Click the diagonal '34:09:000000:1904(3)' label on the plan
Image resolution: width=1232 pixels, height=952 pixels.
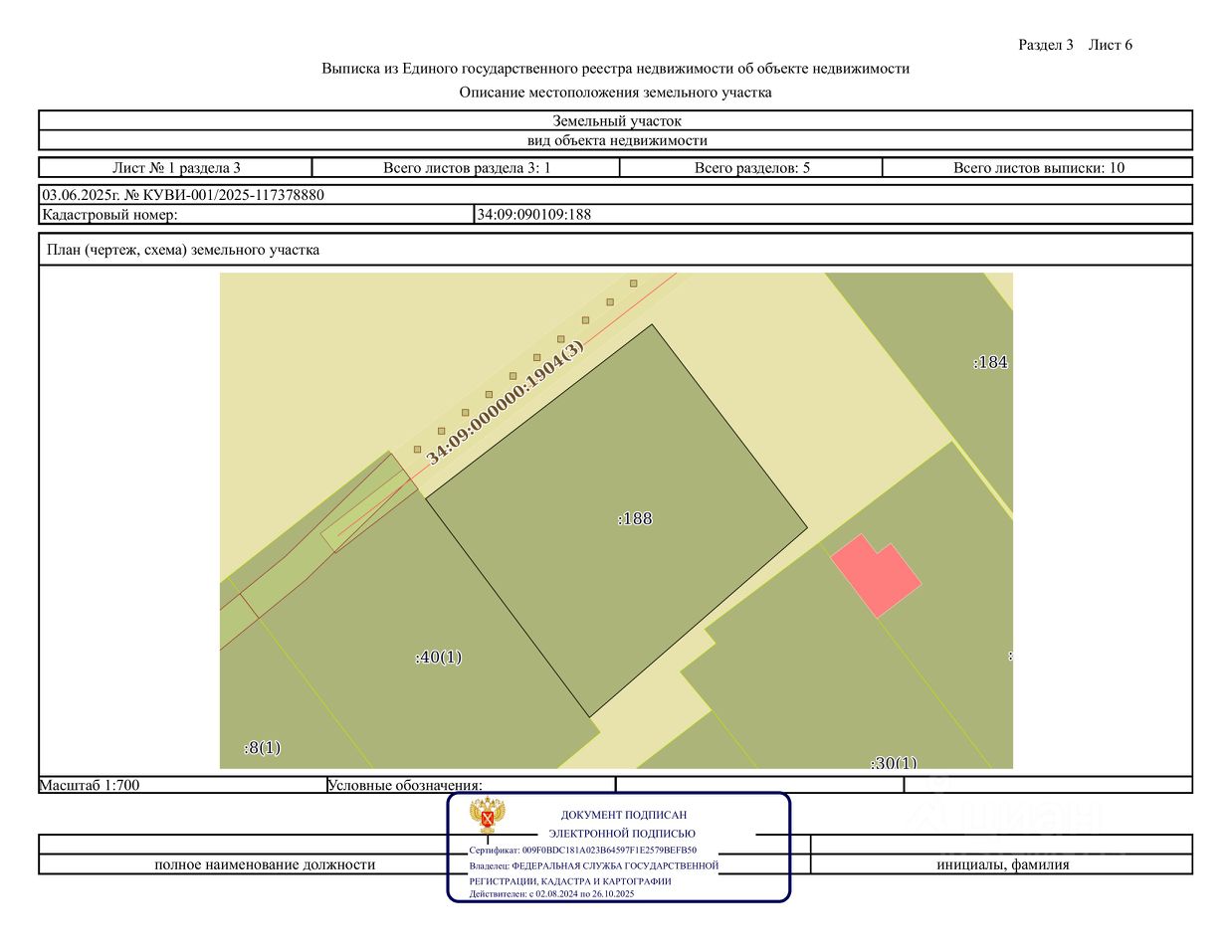(505, 402)
